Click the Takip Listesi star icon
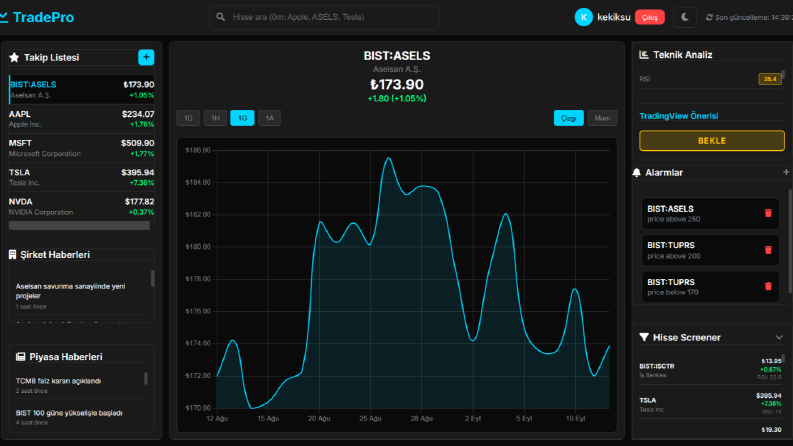793x446 pixels. click(x=14, y=58)
